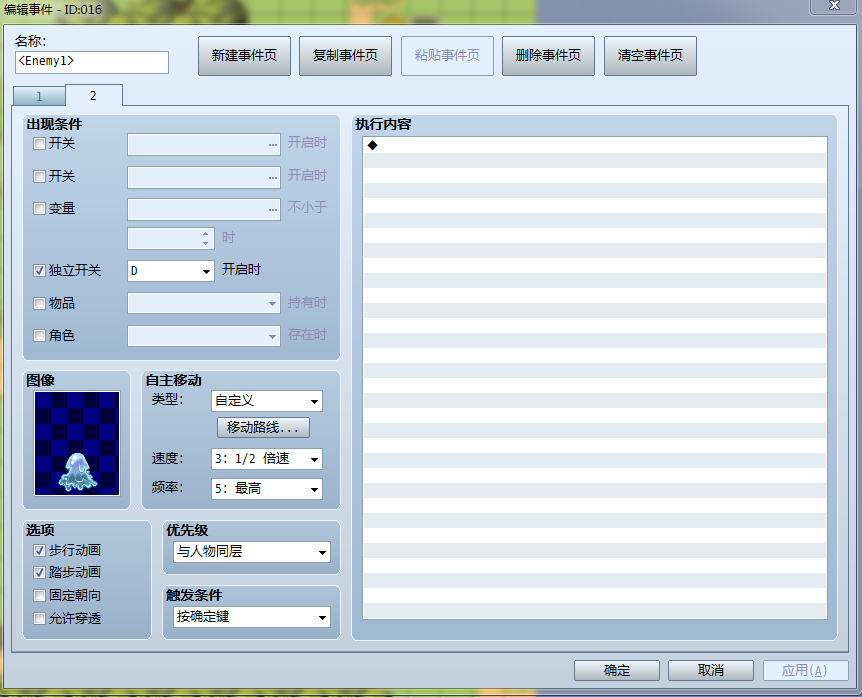Viewport: 862px width, 697px height.
Task: Click the 清空事件页 button
Action: [650, 56]
